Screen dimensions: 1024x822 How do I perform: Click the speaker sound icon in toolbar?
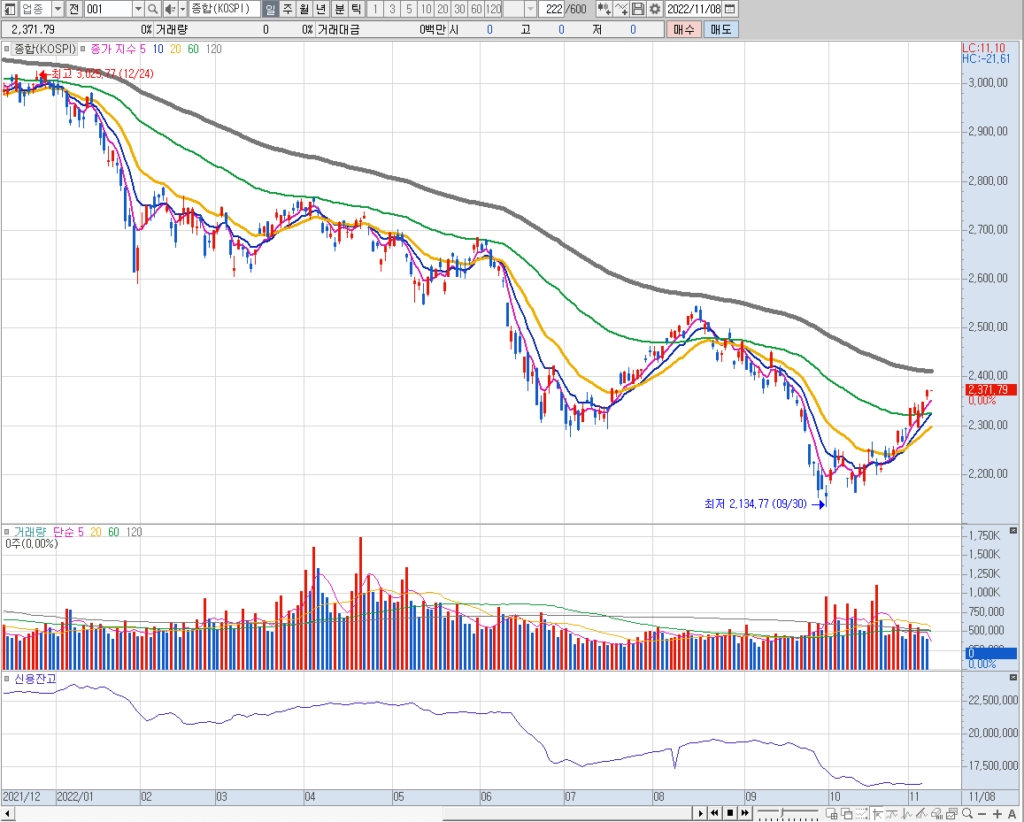(169, 9)
